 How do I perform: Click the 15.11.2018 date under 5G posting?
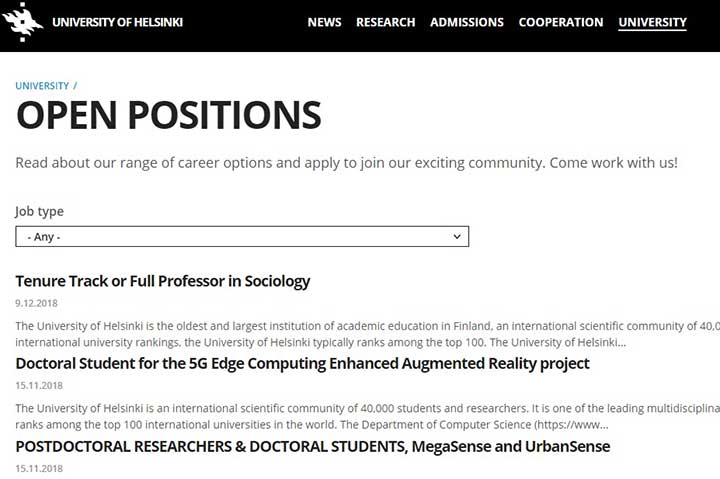pyautogui.click(x=39, y=385)
